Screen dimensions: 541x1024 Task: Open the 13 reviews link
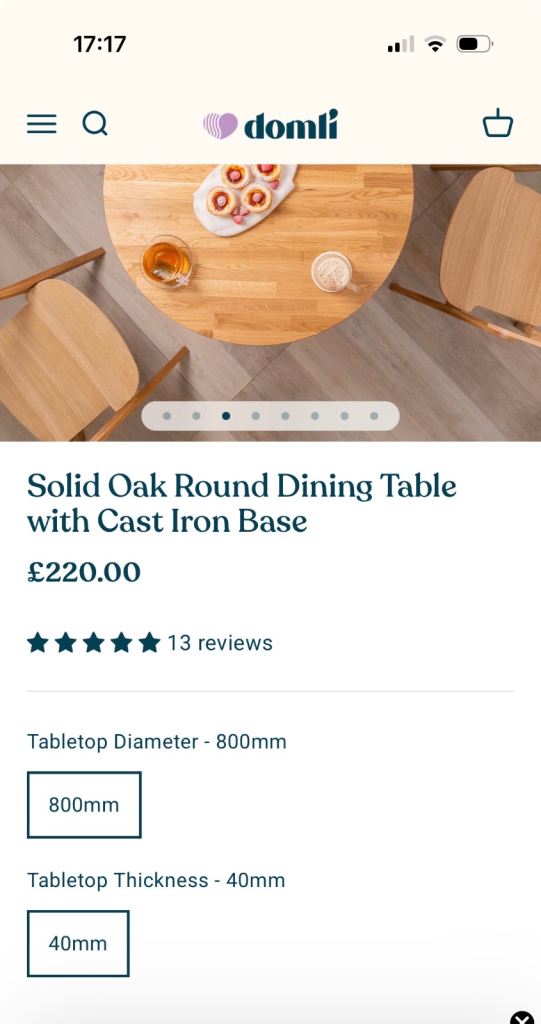click(220, 643)
